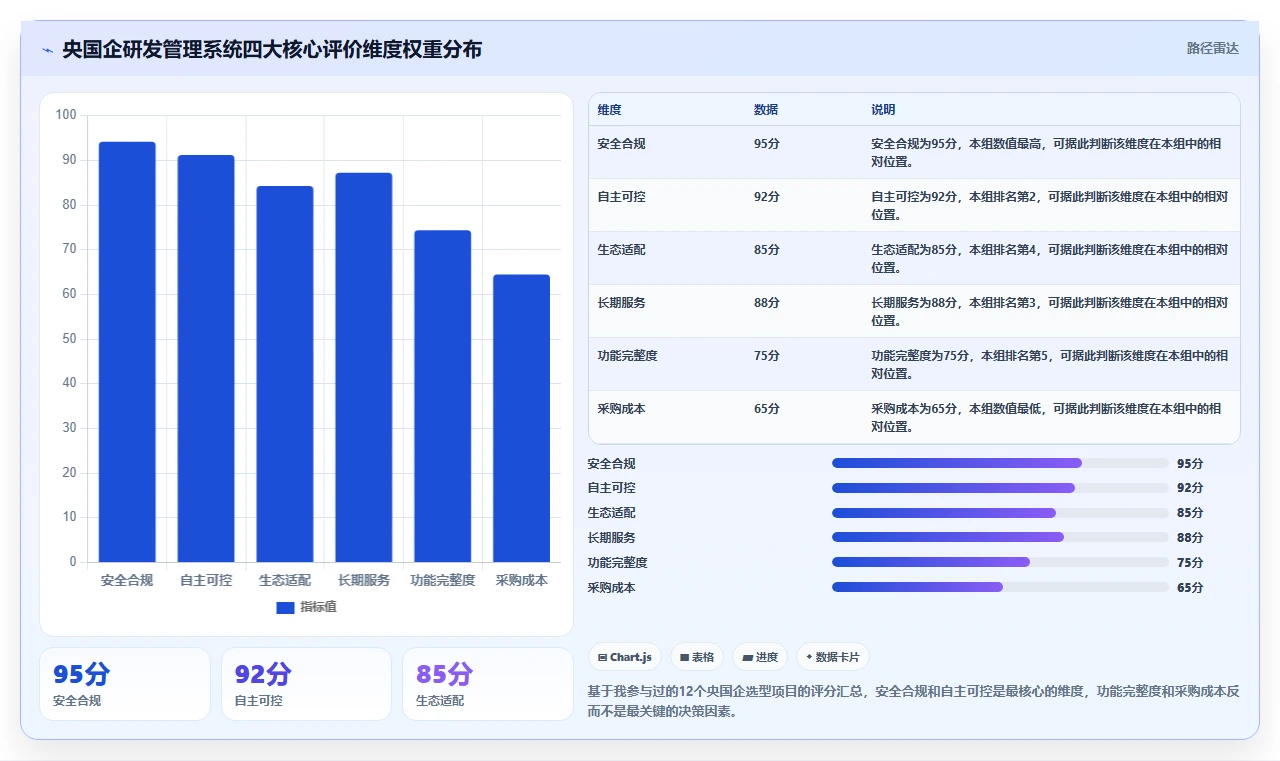This screenshot has height=761, width=1280.
Task: Click the 自主可控 progress bar
Action: [x=1000, y=488]
